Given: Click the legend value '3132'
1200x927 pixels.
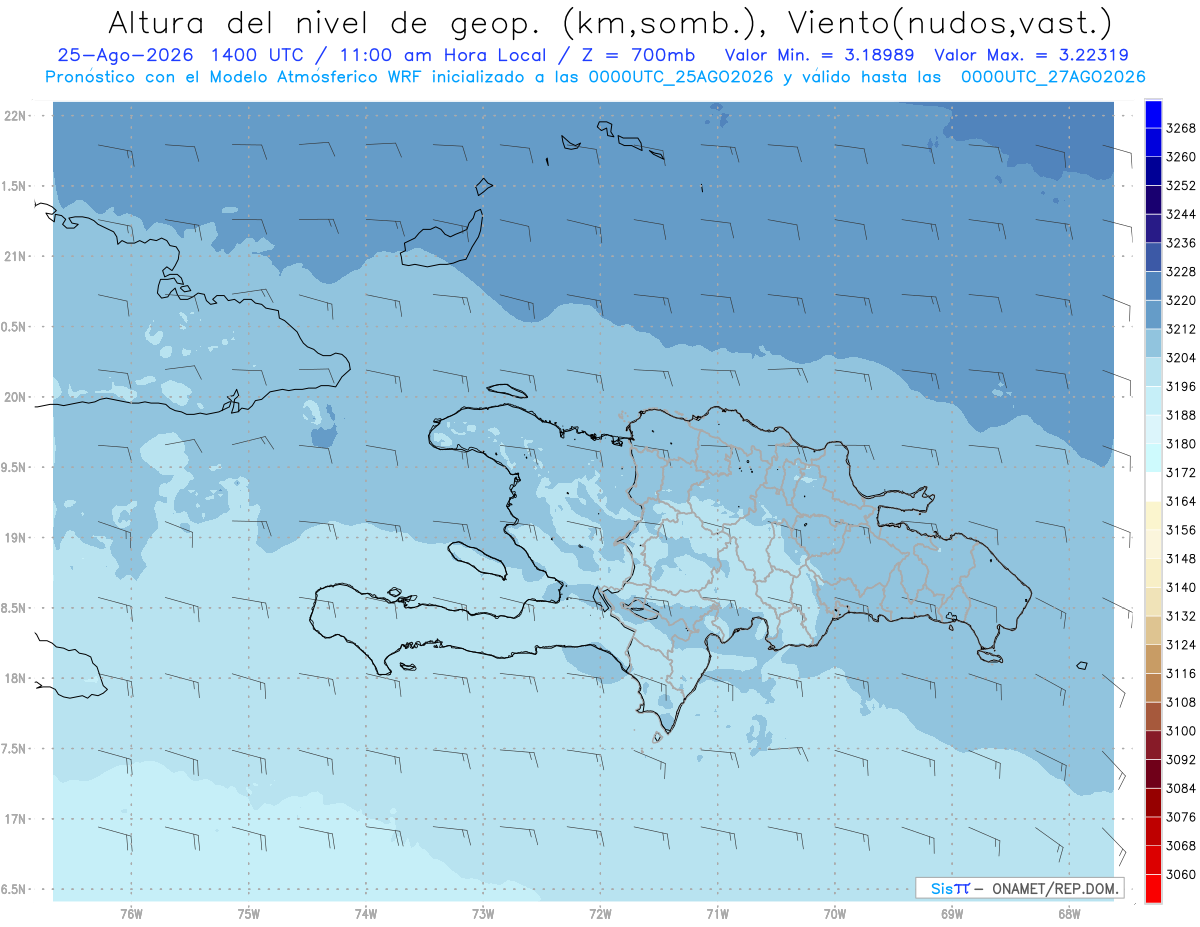Looking at the screenshot, I should pos(1181,616).
